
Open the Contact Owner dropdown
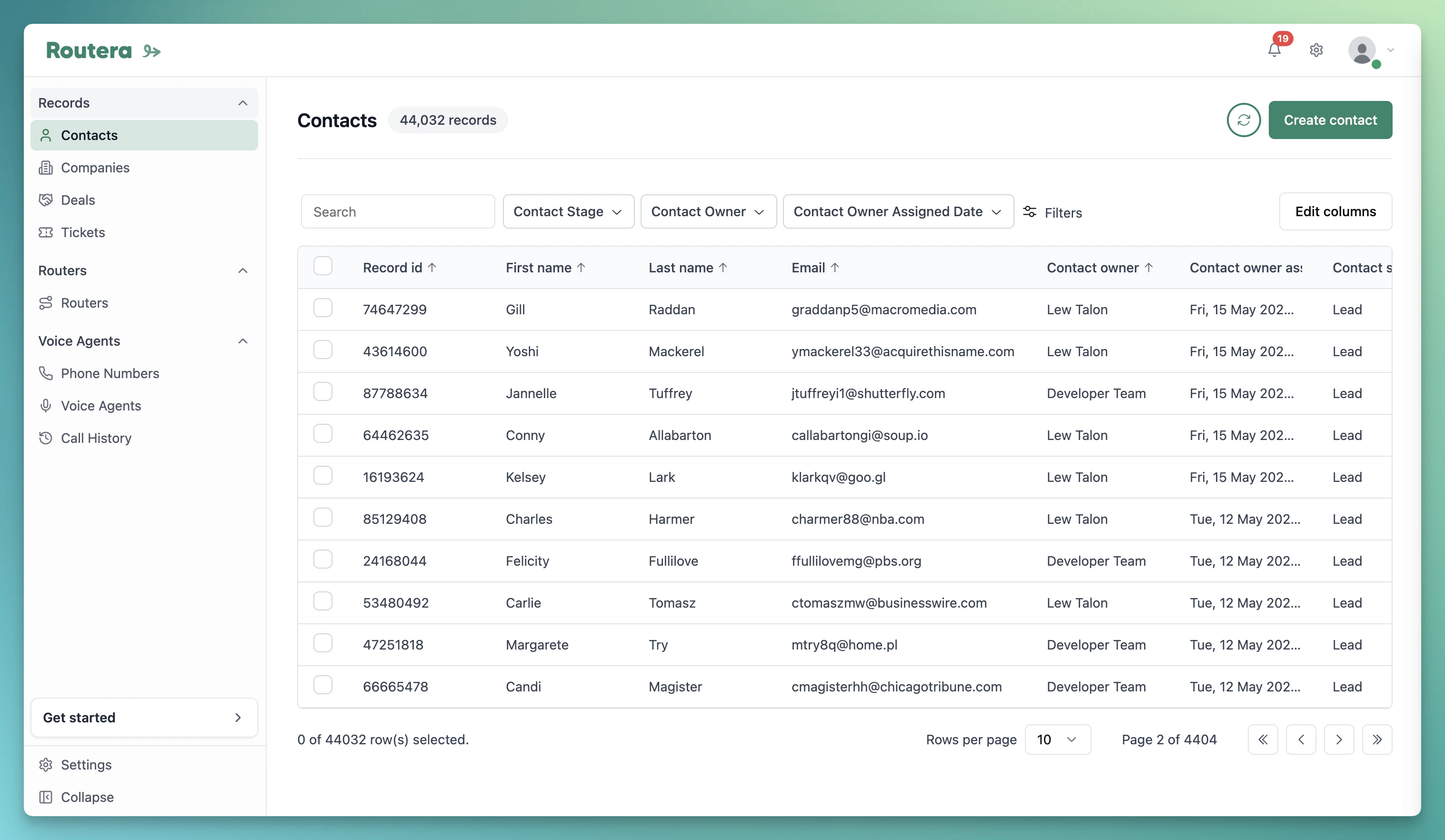pos(708,211)
